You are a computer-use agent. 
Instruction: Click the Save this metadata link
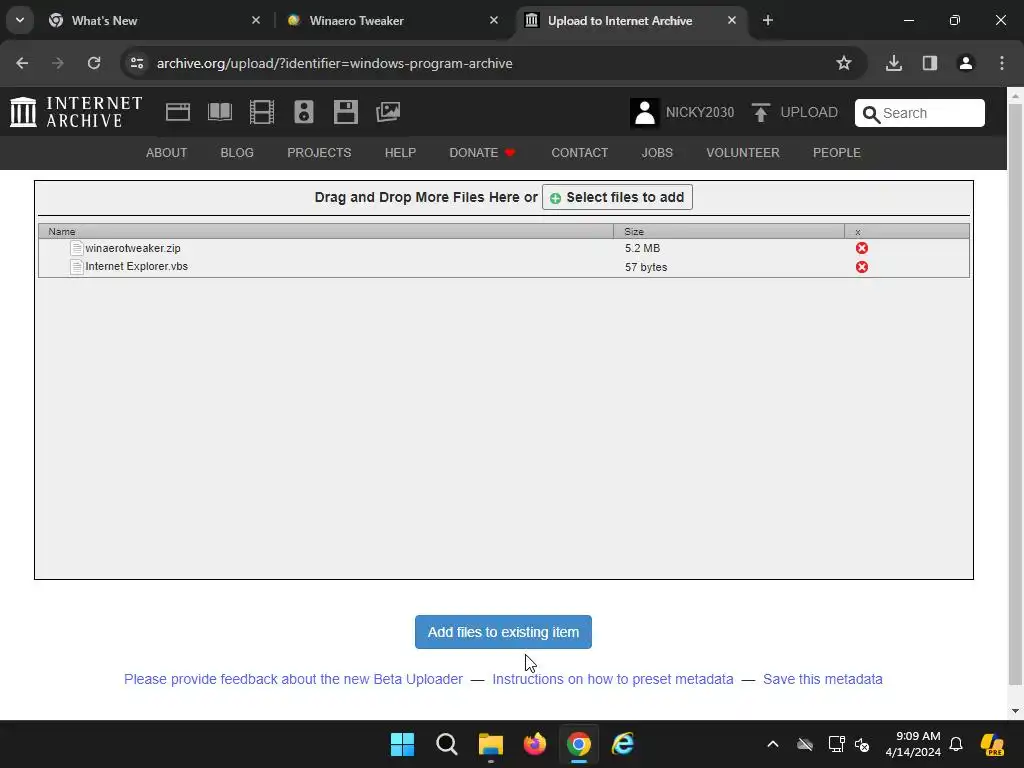[x=823, y=679]
